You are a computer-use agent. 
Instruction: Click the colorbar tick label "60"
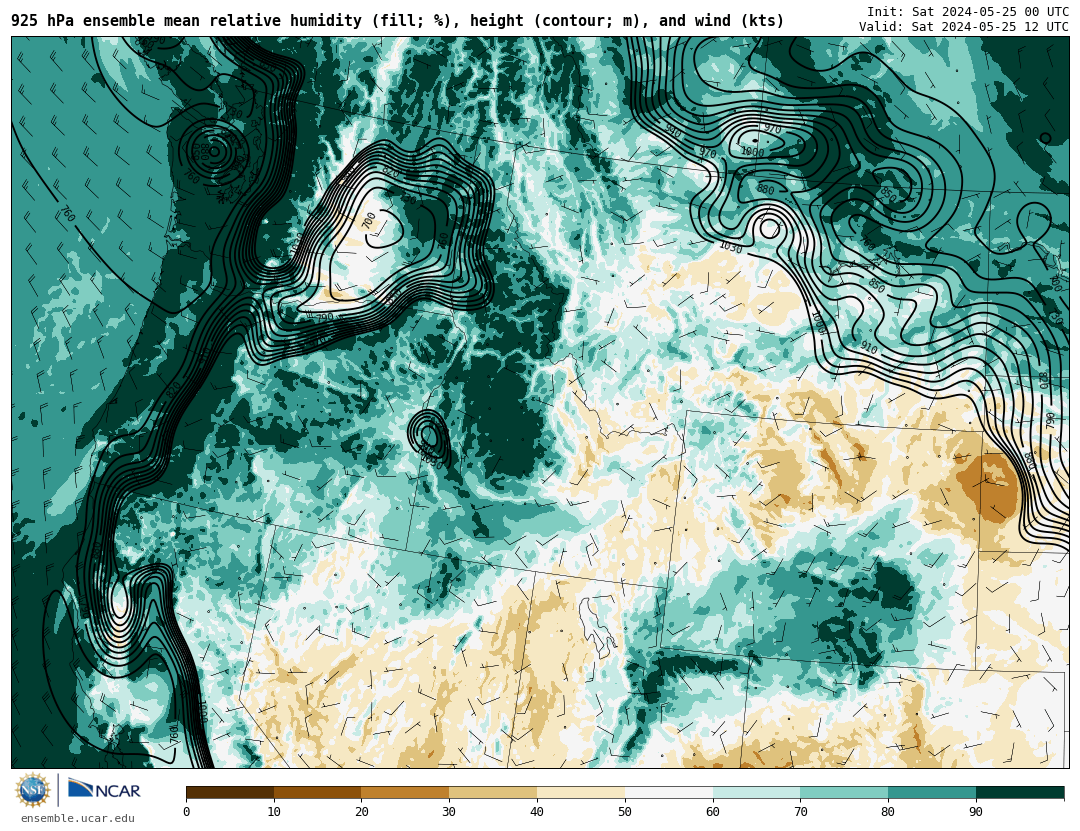click(713, 812)
